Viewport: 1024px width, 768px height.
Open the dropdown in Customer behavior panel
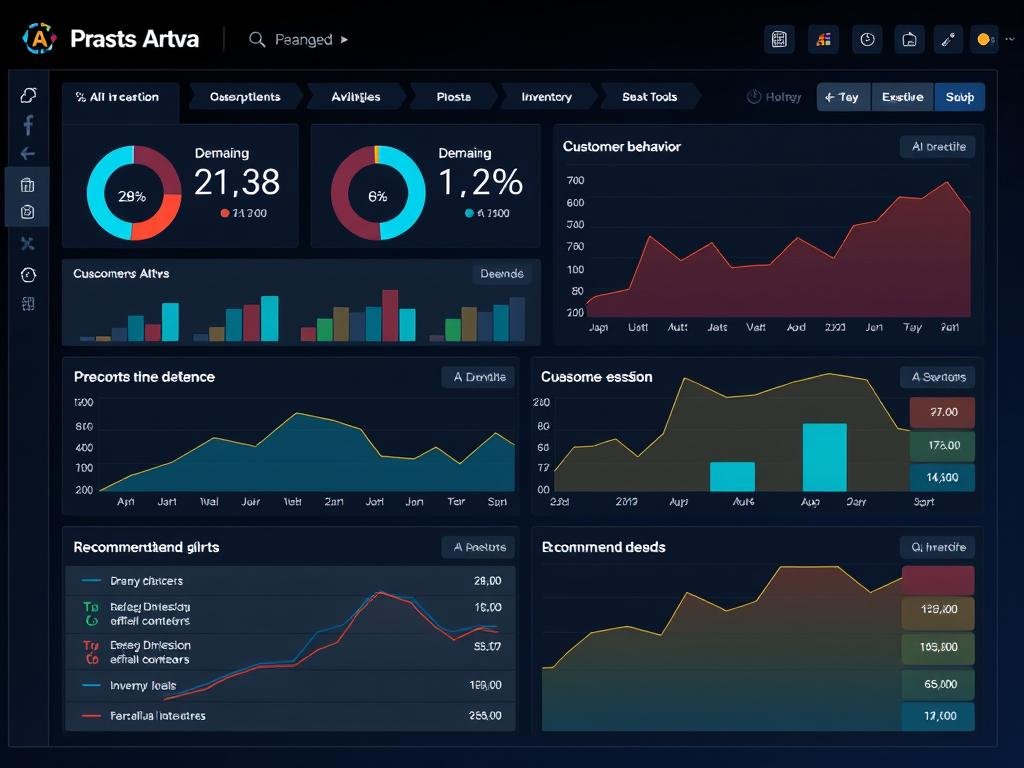point(938,147)
